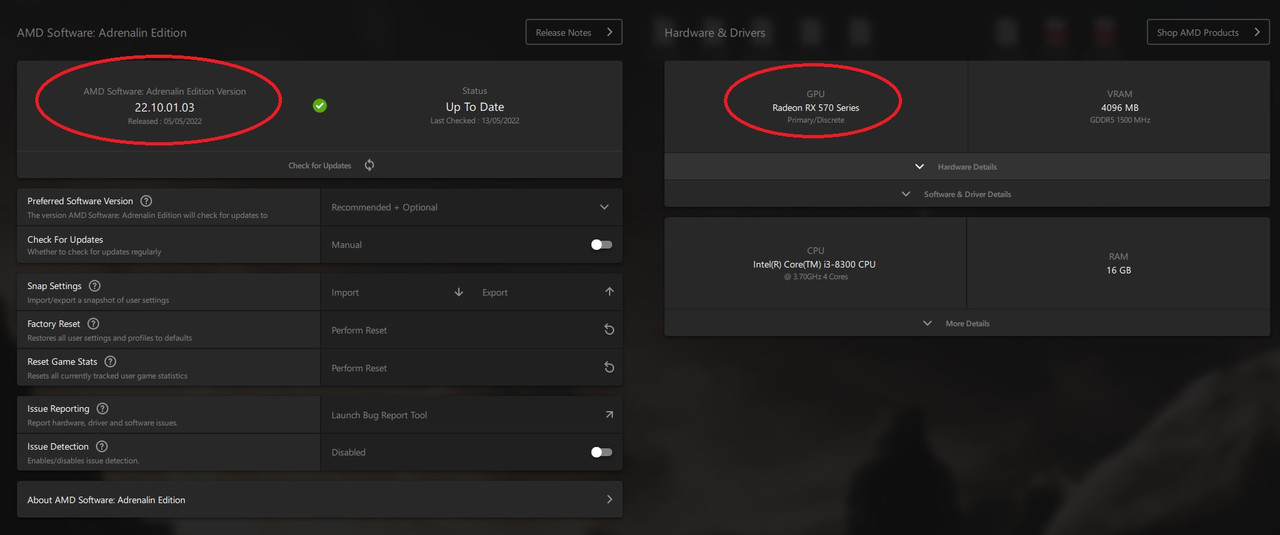Click the Reset Game Stats reset icon
The width and height of the screenshot is (1280, 535).
(609, 368)
